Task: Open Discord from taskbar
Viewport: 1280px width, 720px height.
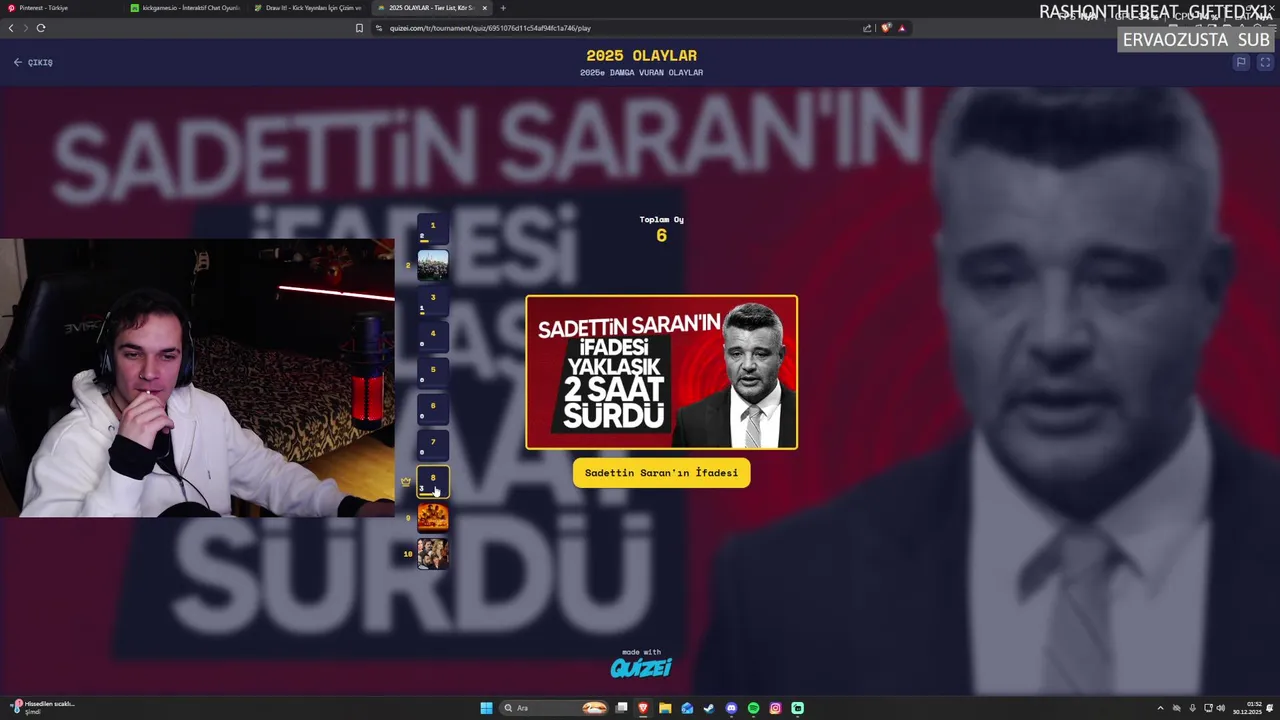Action: click(731, 708)
